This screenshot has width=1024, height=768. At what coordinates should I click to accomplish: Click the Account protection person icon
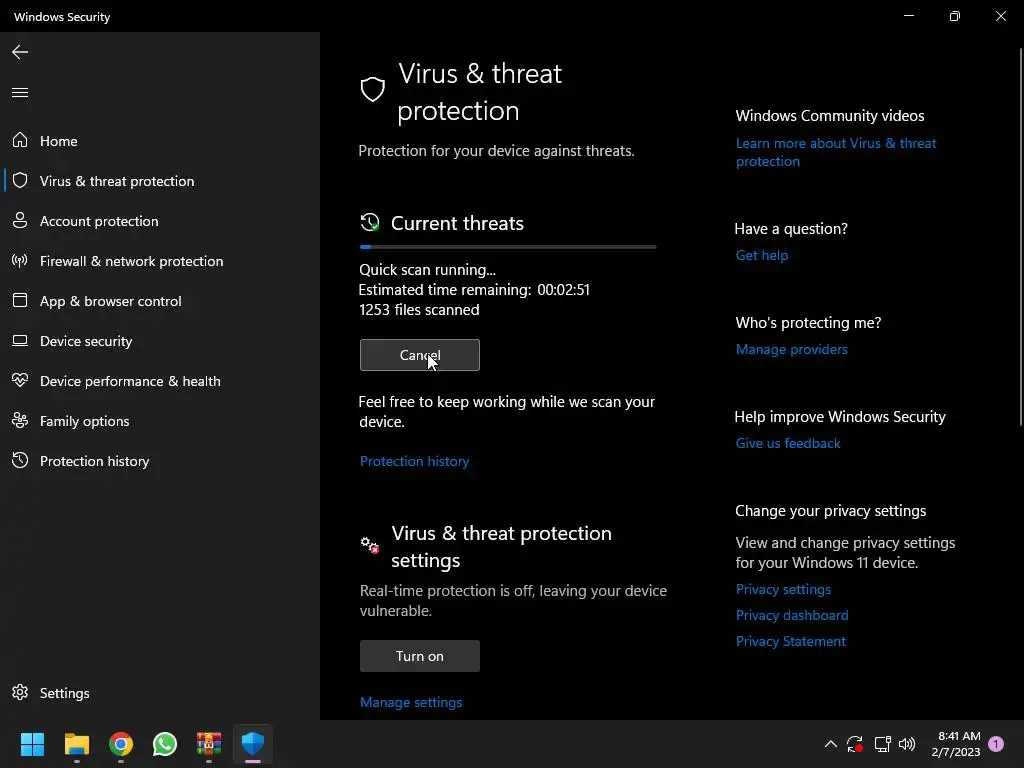(x=20, y=220)
